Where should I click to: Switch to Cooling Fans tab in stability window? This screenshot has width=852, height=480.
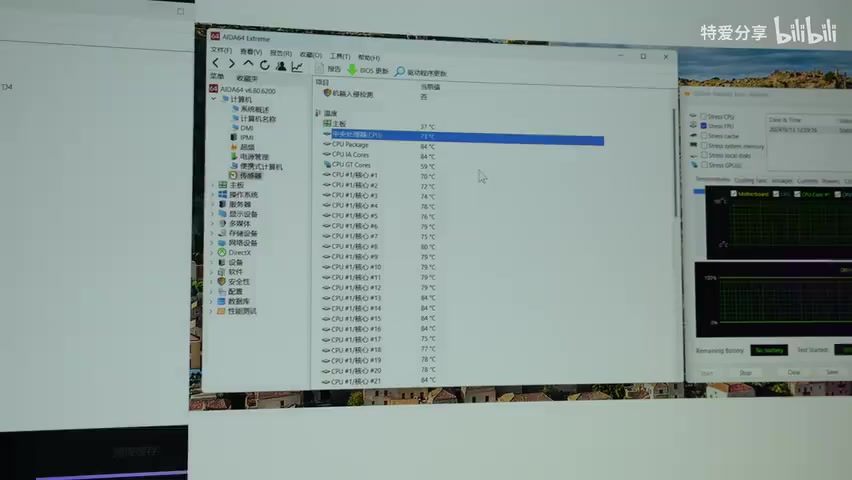click(x=750, y=180)
